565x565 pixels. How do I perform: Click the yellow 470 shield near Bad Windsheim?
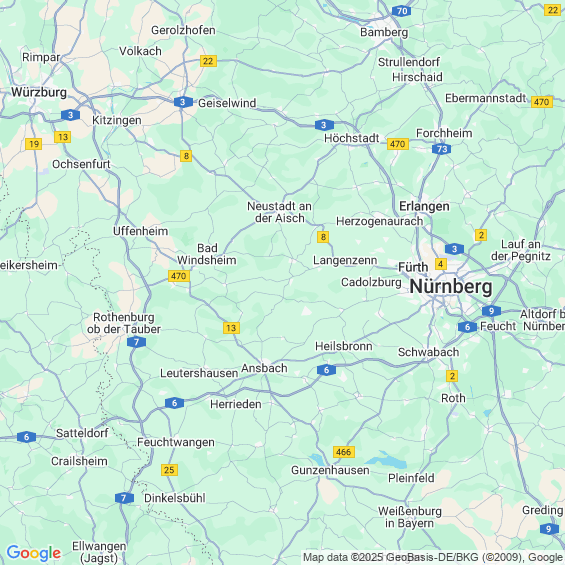pos(179,276)
